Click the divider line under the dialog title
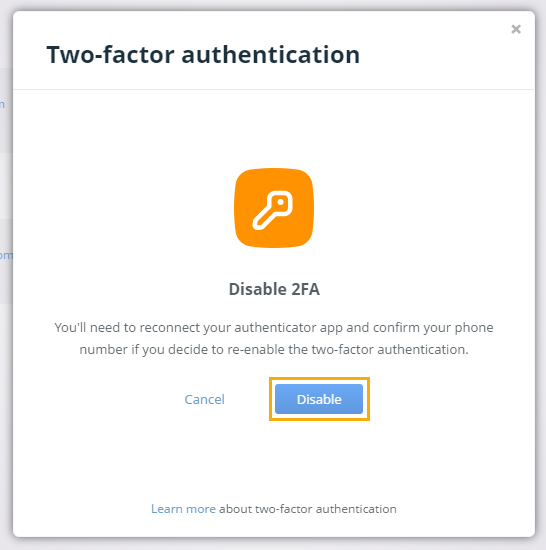The width and height of the screenshot is (546, 550). coord(274,89)
